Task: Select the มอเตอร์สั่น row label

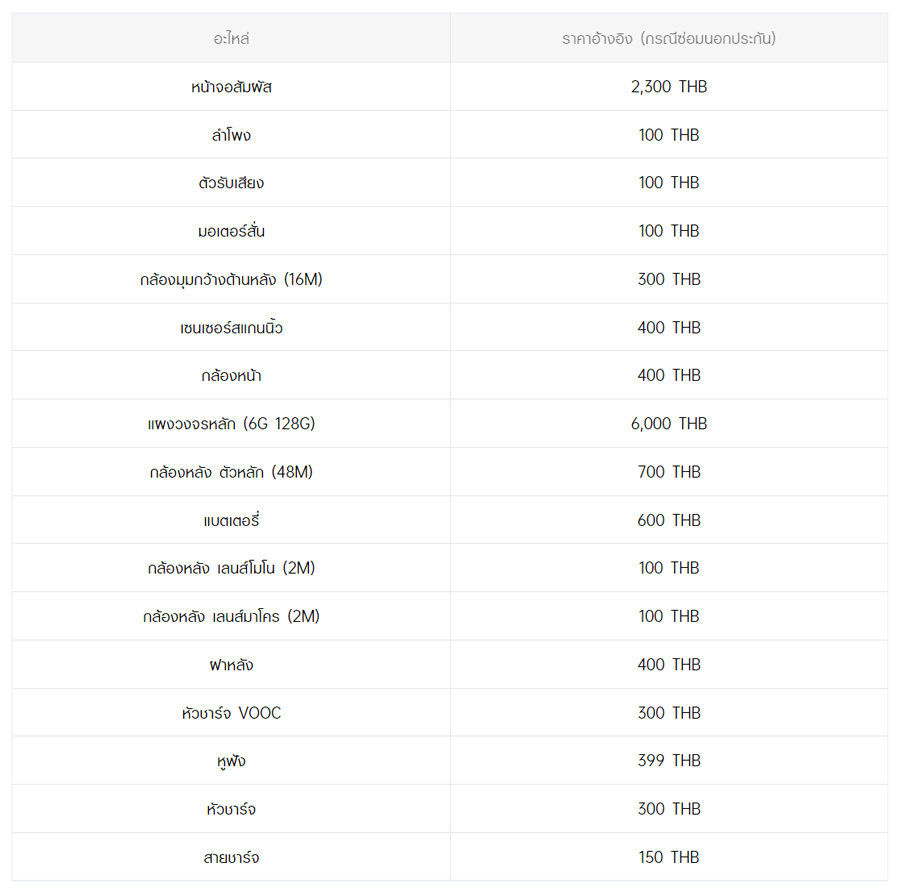Action: (231, 231)
